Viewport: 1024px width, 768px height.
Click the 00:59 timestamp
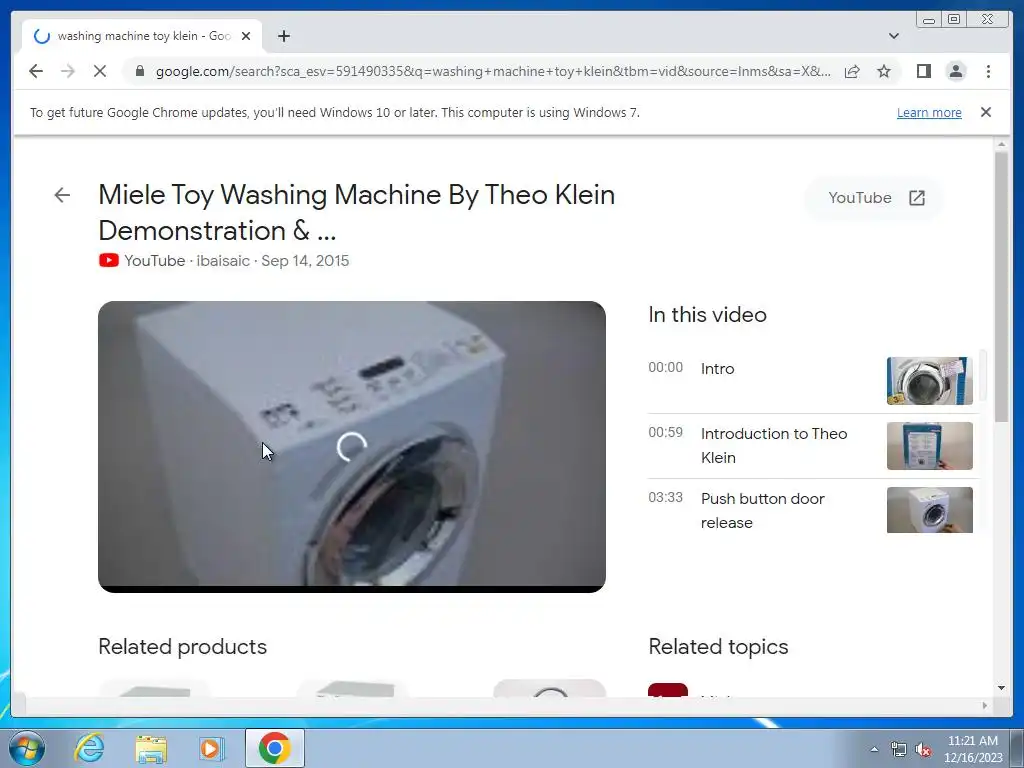pos(665,432)
